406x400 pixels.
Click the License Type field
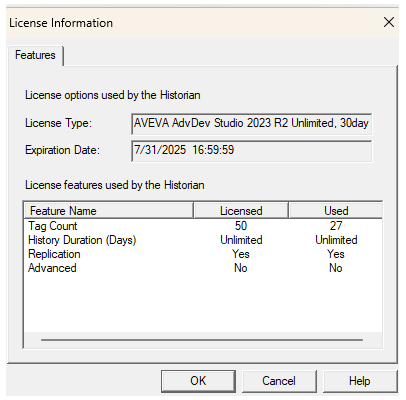(252, 124)
